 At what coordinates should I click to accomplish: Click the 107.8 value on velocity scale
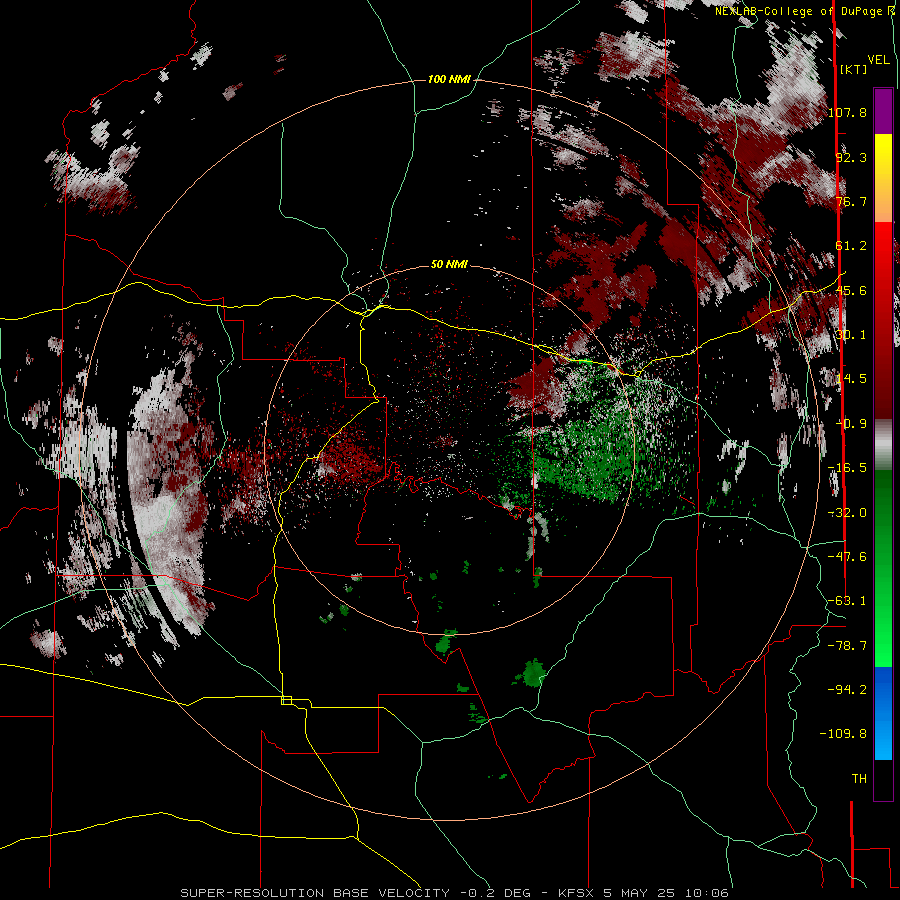coord(848,112)
